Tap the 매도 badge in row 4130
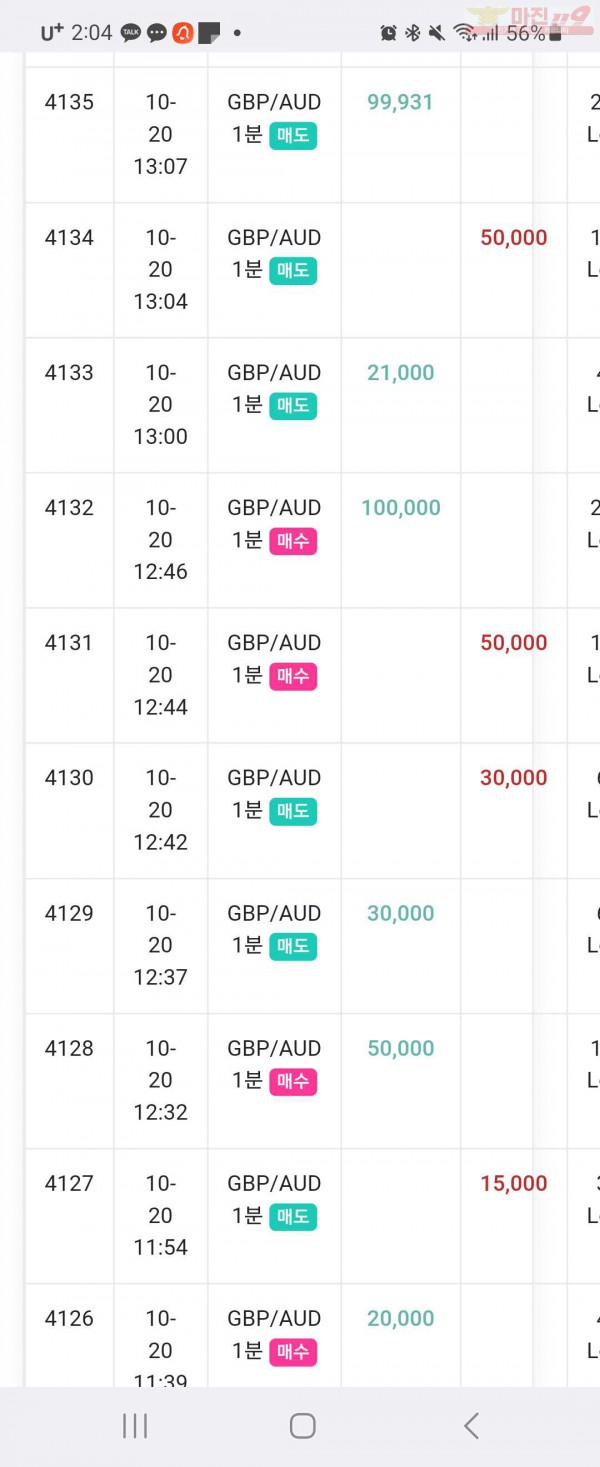This screenshot has width=600, height=1467. [x=293, y=811]
